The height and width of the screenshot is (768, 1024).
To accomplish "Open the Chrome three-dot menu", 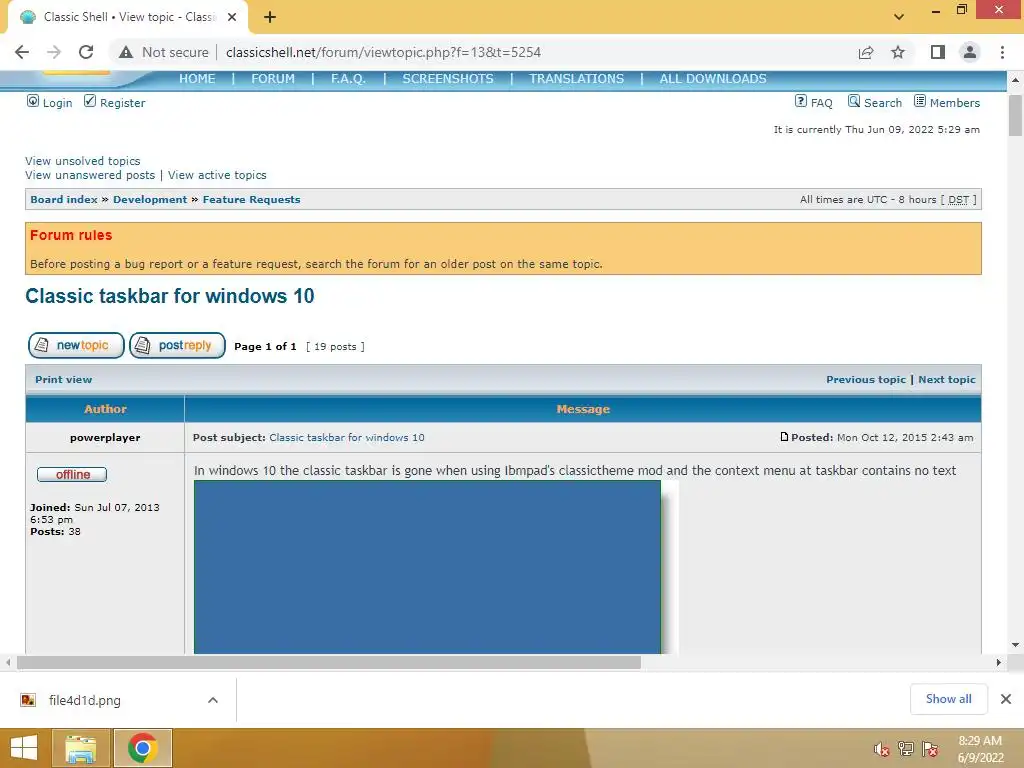I will [x=1002, y=52].
